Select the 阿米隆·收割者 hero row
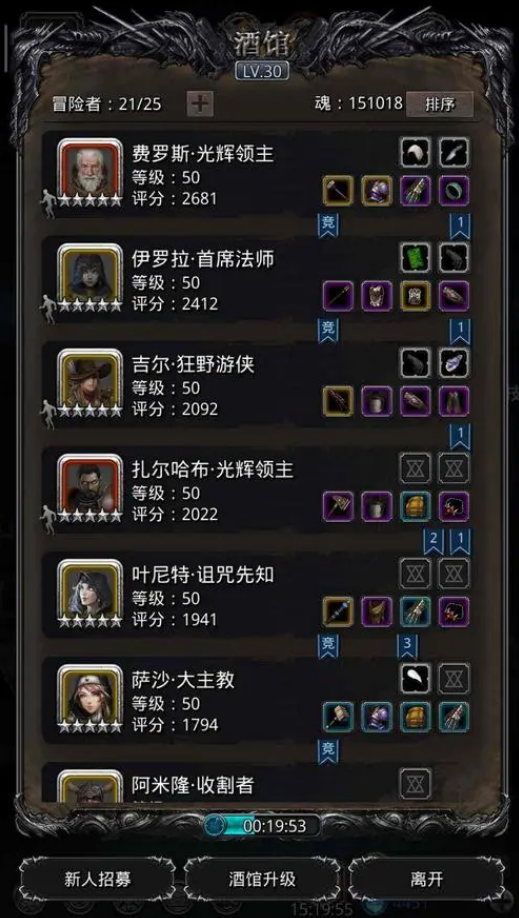Viewport: 519px width, 918px height. [x=258, y=783]
